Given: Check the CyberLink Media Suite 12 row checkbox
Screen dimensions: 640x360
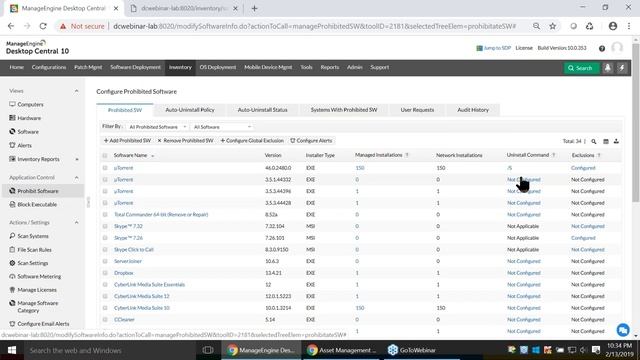Looking at the screenshot, I should tap(105, 296).
